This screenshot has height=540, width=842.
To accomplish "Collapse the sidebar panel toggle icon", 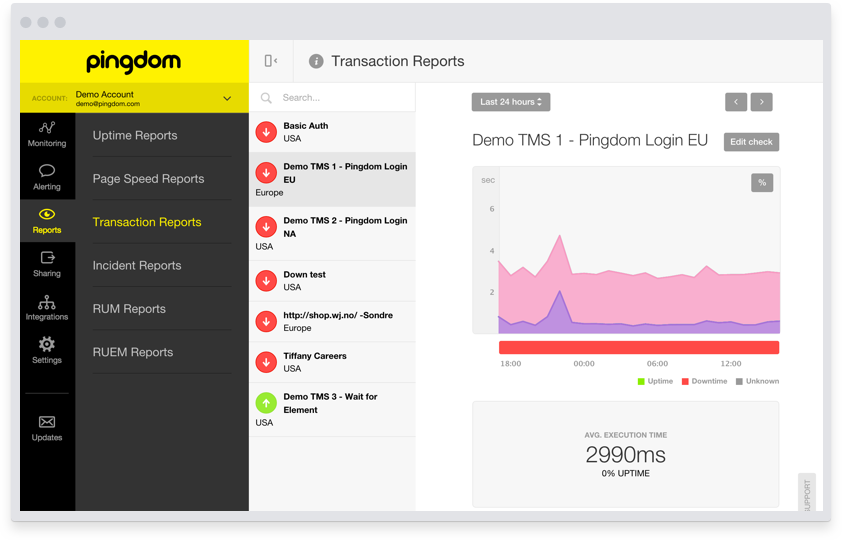I will (x=271, y=61).
